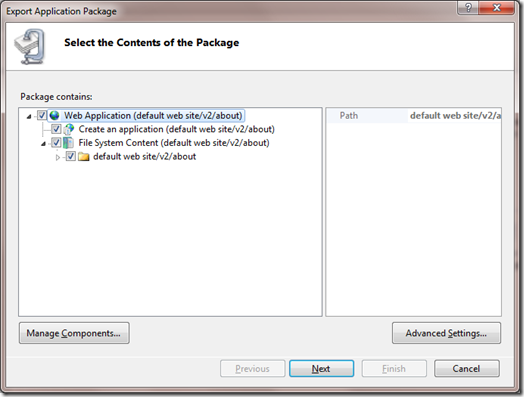524x397 pixels.
Task: Uncheck the Create an application checkbox
Action: [x=56, y=129]
